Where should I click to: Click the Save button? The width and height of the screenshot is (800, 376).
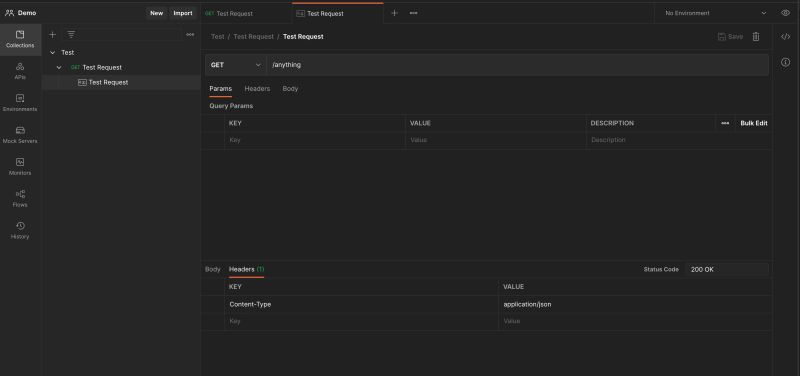click(x=731, y=37)
